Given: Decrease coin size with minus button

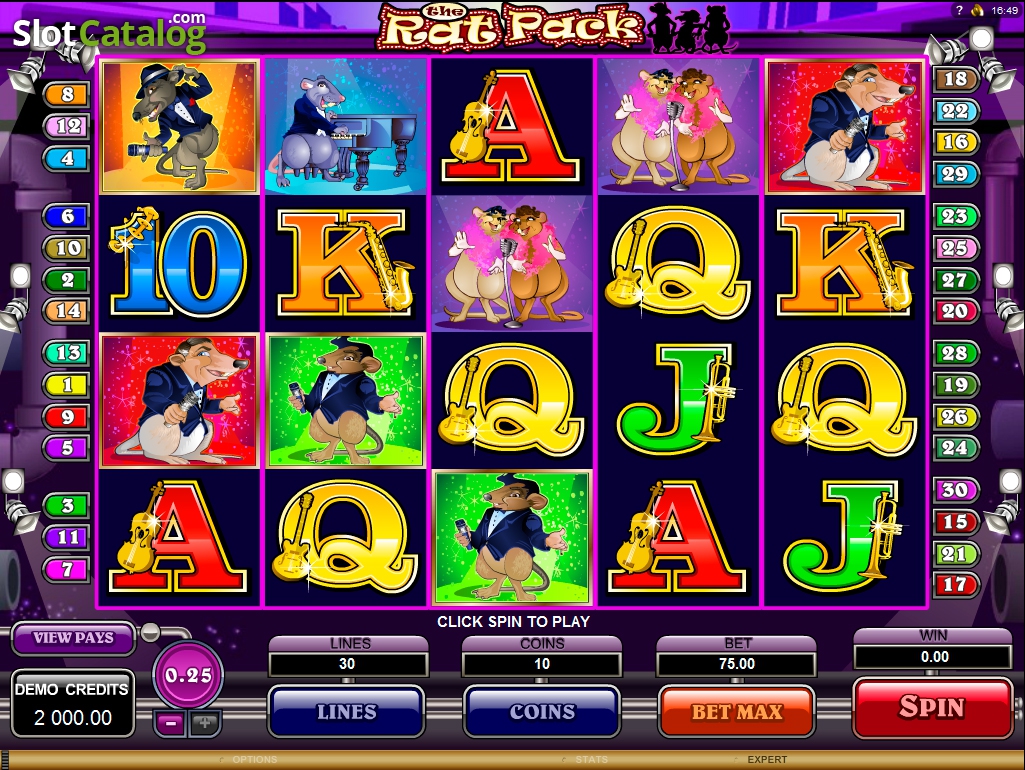Looking at the screenshot, I should click(x=171, y=723).
